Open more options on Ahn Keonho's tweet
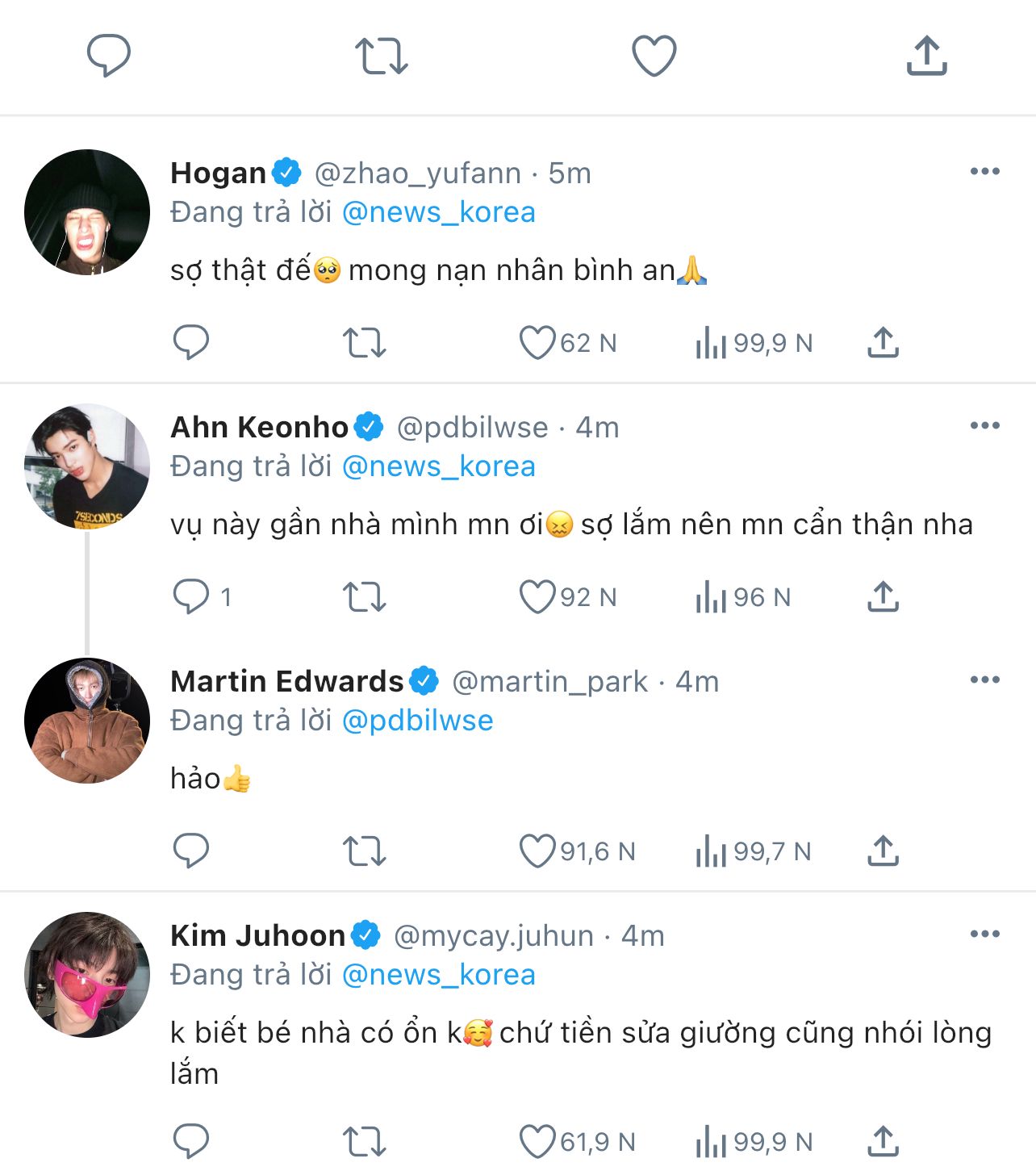The height and width of the screenshot is (1175, 1036). tap(984, 426)
